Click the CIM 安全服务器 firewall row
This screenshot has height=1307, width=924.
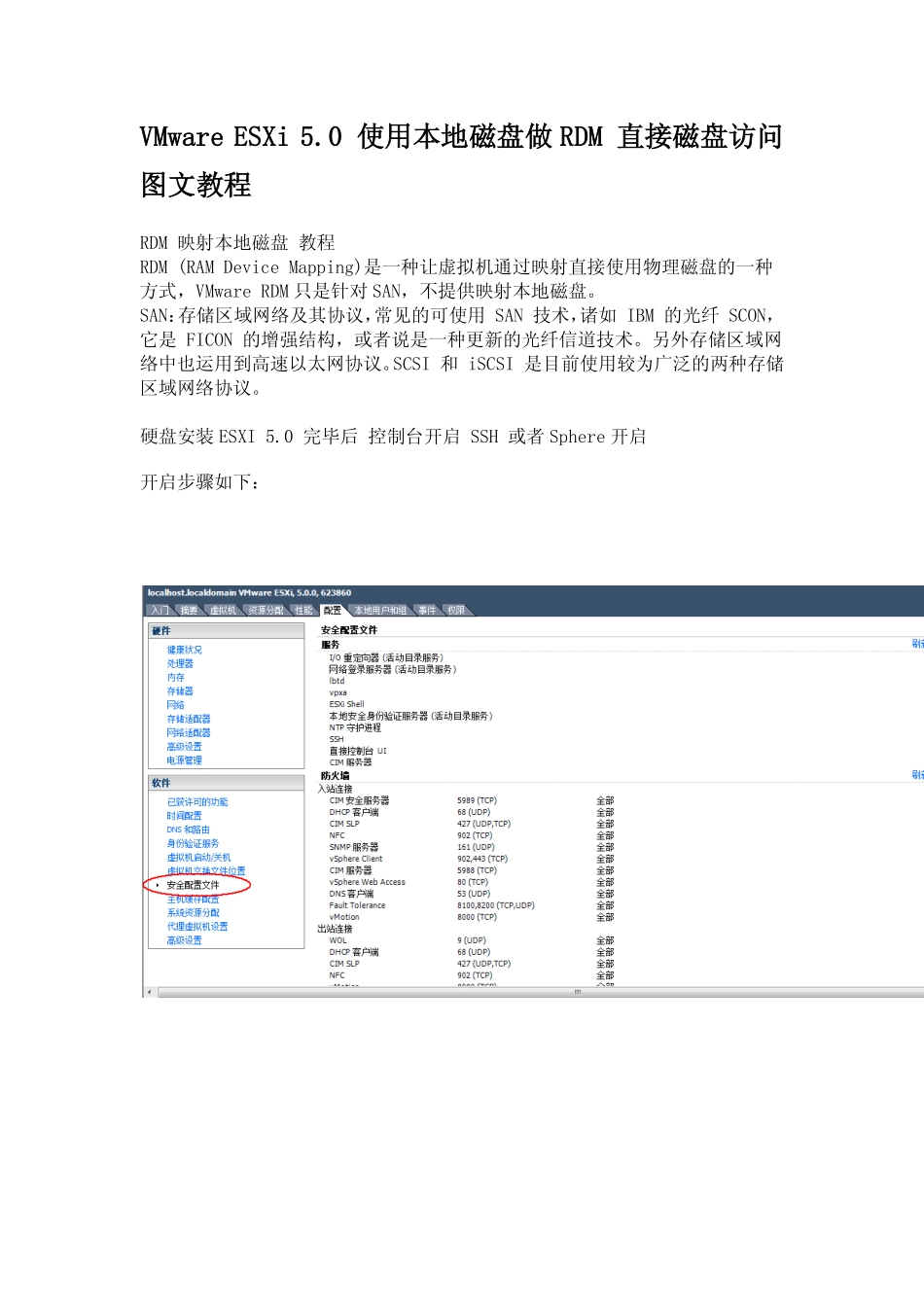(x=472, y=800)
